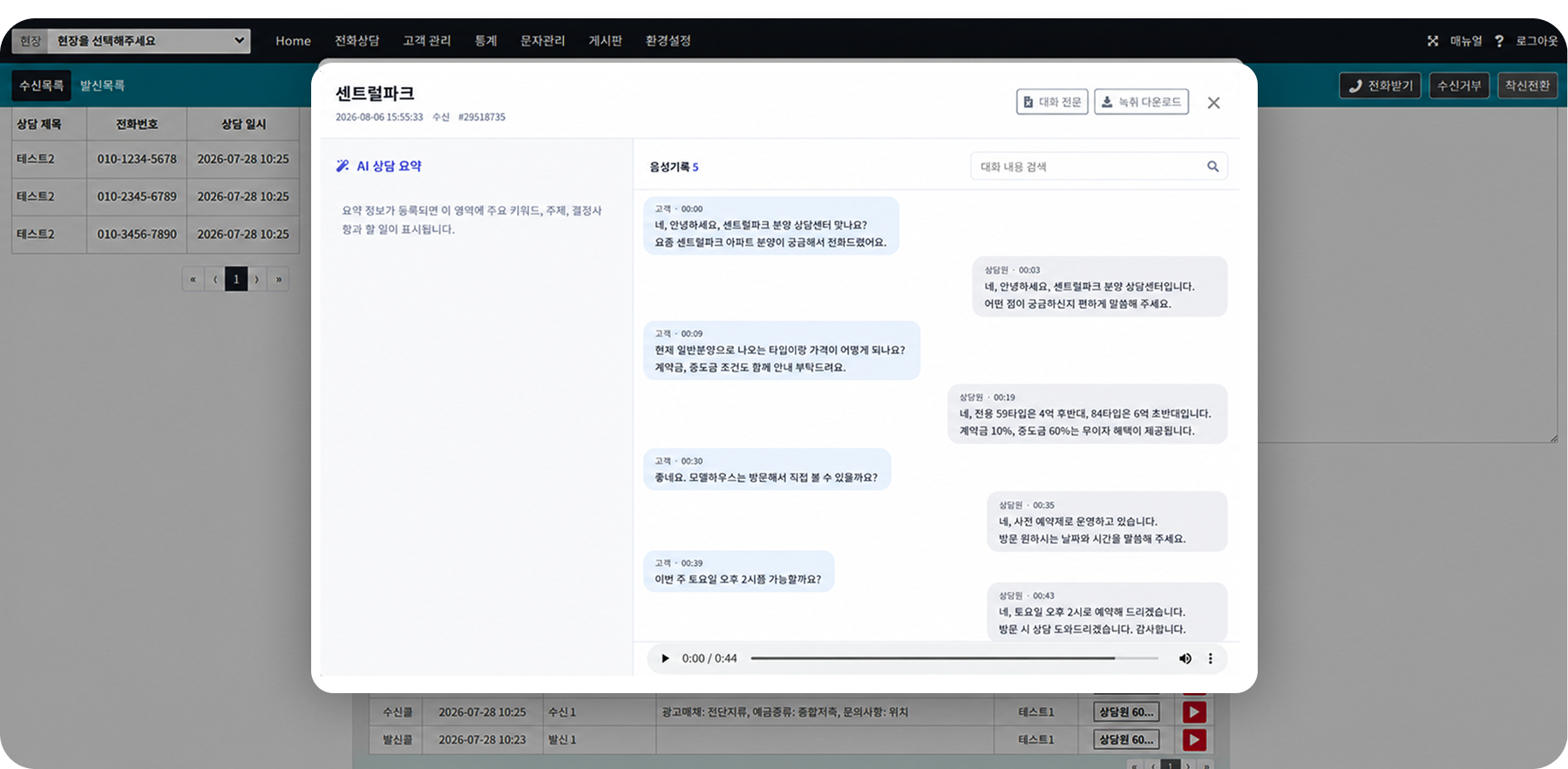
Task: Open the Home menu
Action: point(293,41)
